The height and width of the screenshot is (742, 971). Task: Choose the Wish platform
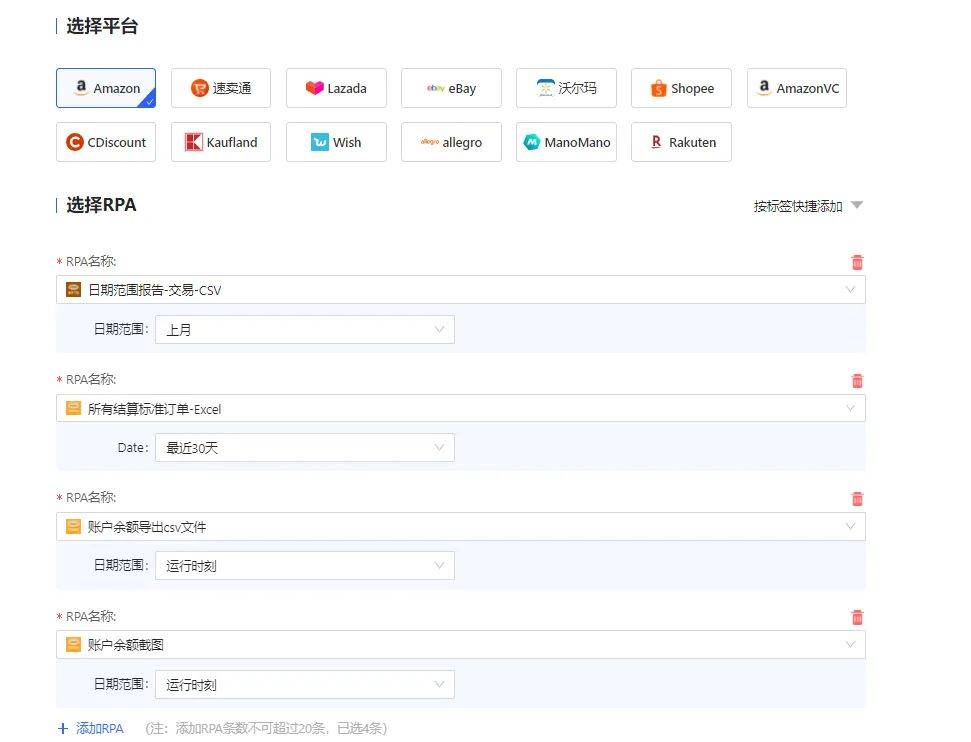click(x=336, y=142)
